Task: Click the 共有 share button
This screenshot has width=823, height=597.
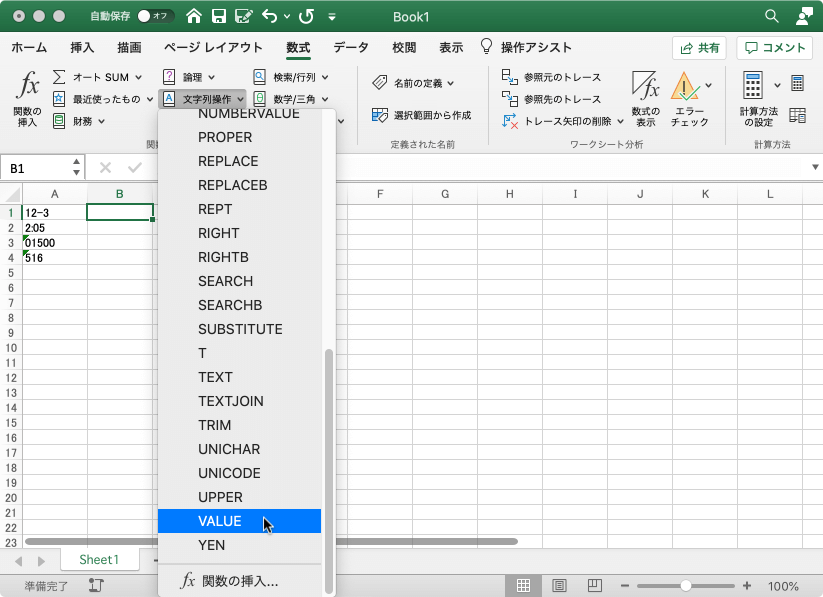Action: point(699,48)
